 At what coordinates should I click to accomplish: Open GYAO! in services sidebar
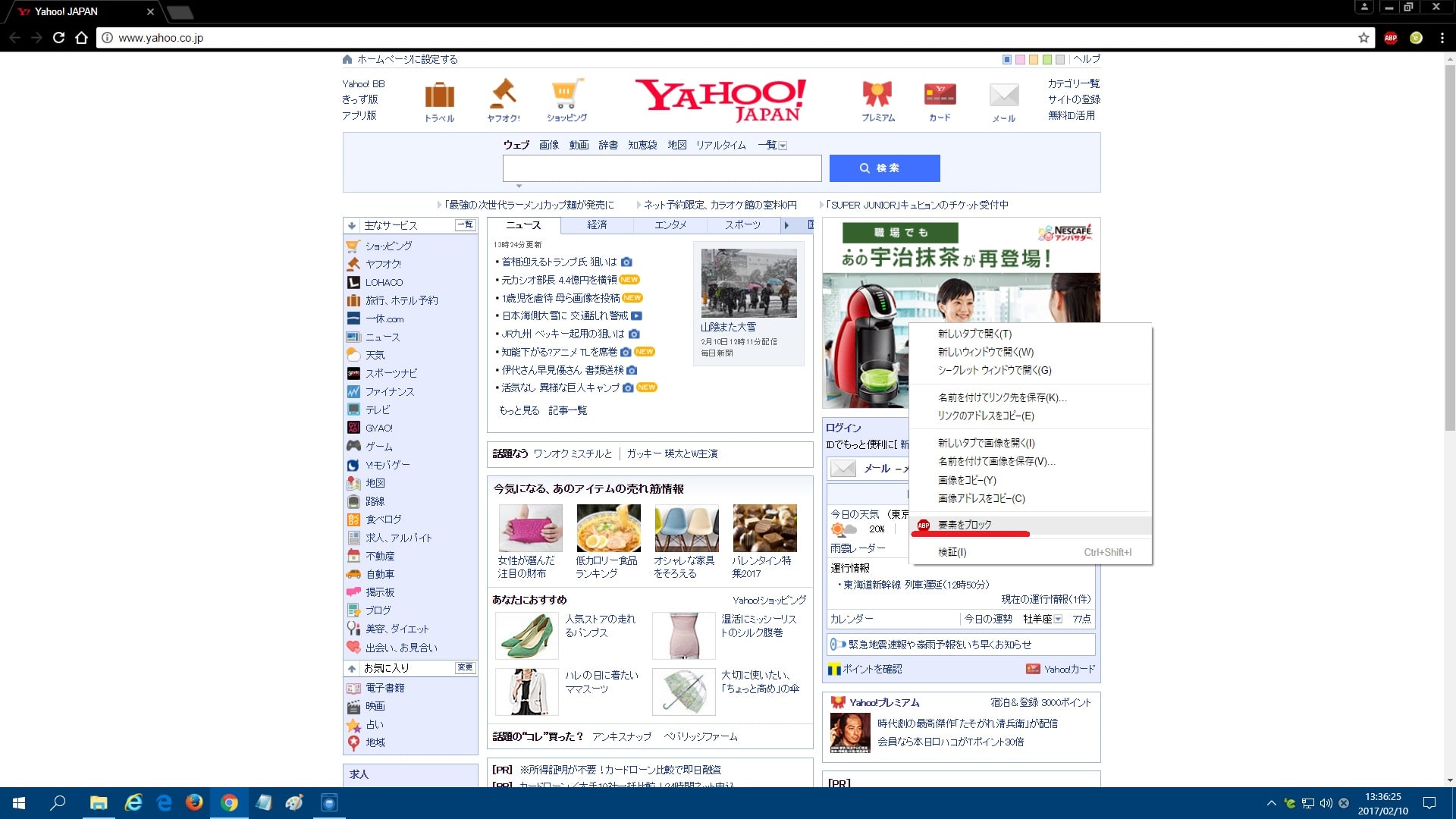(378, 428)
